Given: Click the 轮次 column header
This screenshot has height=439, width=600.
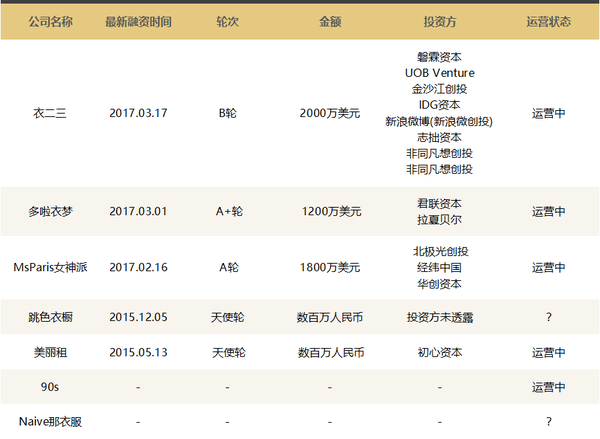Looking at the screenshot, I should click(x=227, y=22).
